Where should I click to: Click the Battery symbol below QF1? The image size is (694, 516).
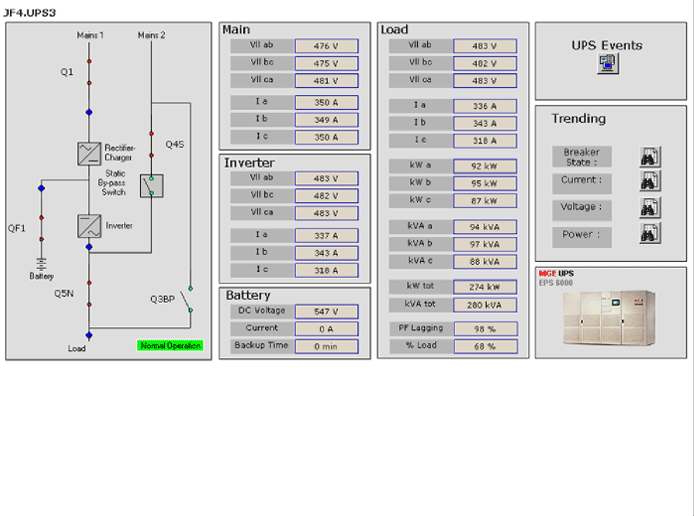click(41, 264)
